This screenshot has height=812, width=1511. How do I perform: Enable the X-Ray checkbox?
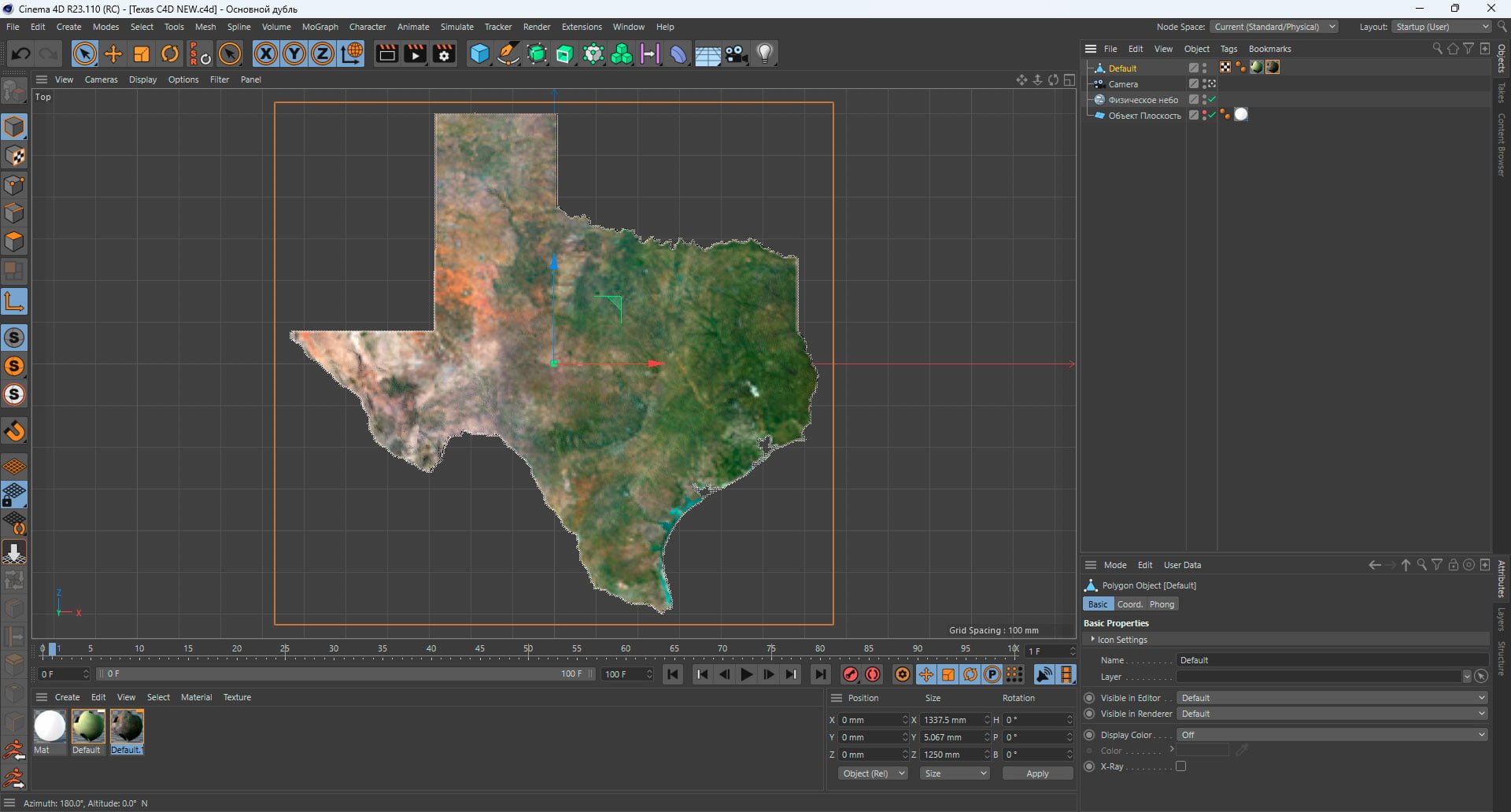pyautogui.click(x=1180, y=766)
